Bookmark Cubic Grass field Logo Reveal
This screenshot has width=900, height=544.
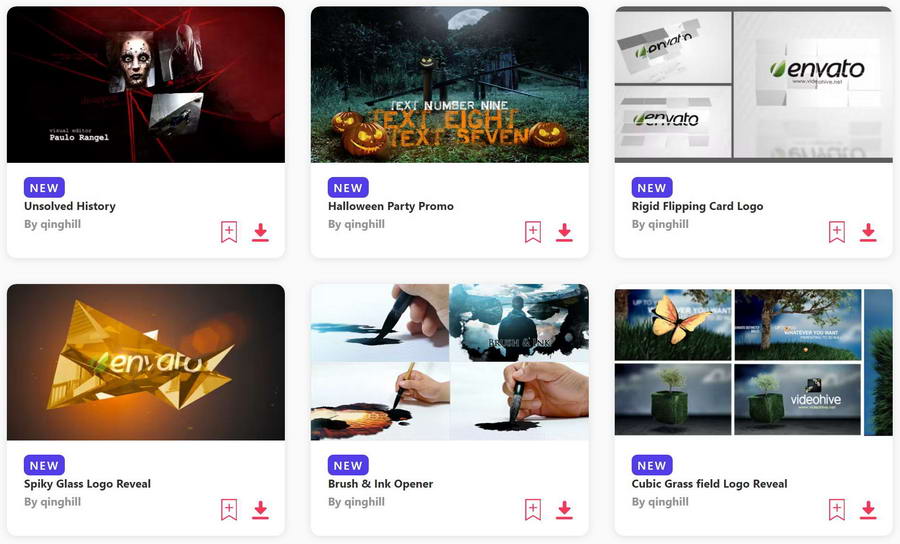[837, 510]
